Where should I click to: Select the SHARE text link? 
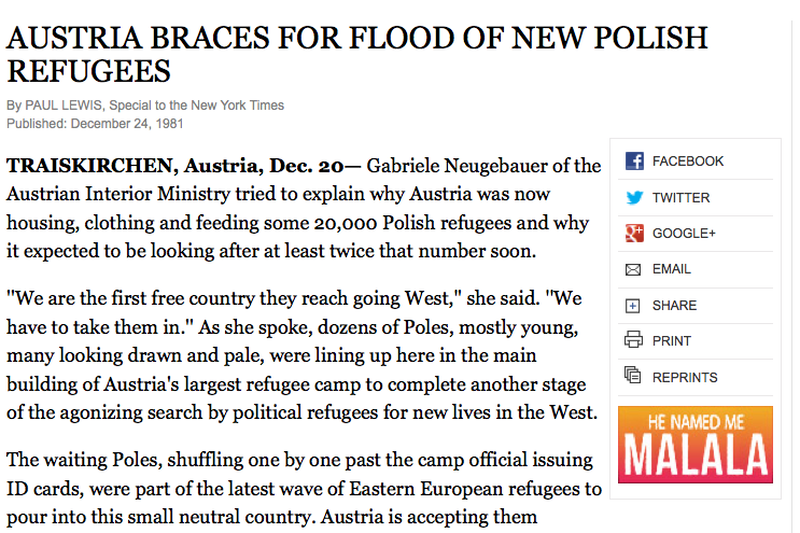point(674,305)
